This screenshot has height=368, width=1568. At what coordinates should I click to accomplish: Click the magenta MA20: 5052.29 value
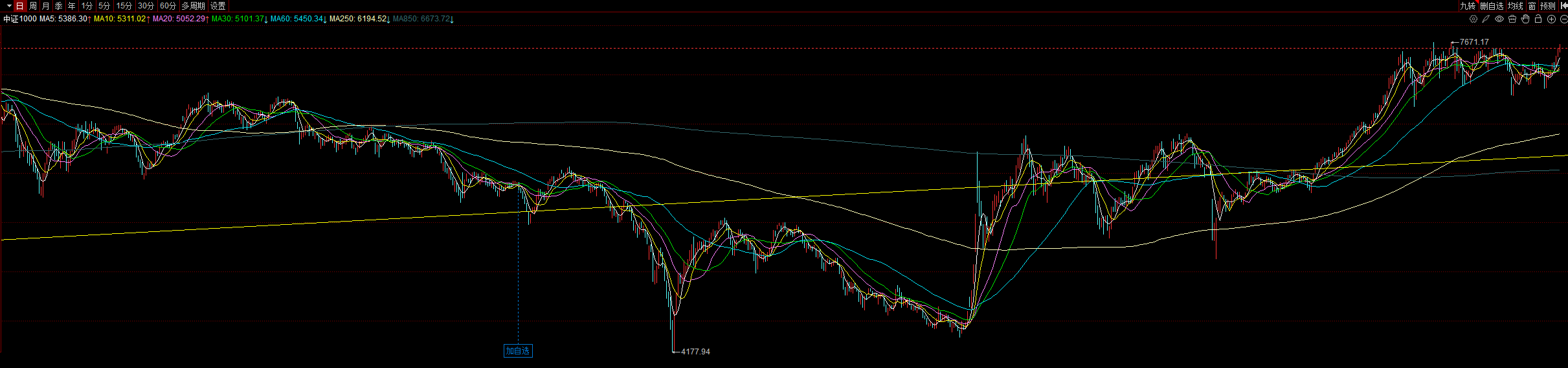[179, 19]
